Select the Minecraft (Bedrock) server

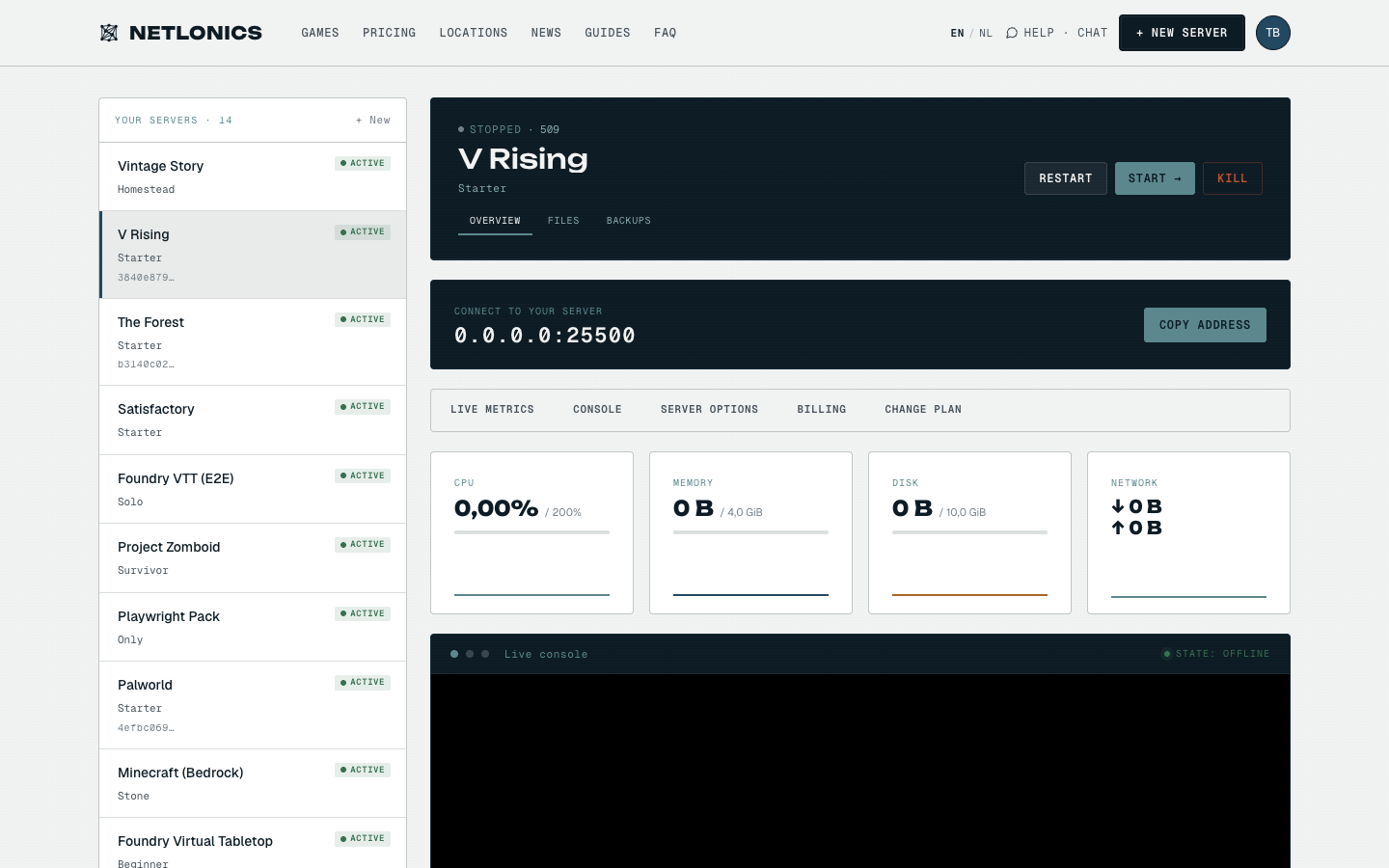coord(253,783)
